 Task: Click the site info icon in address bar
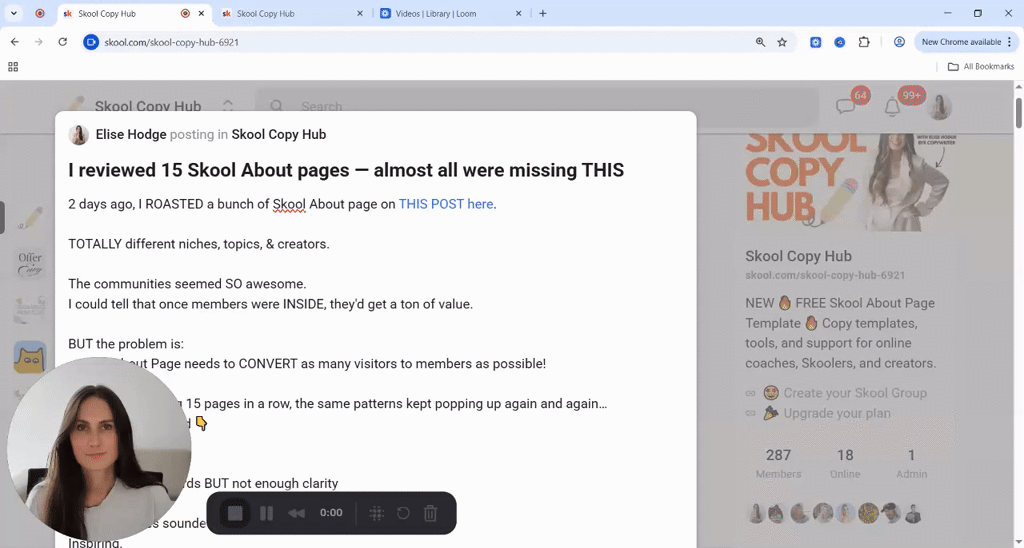91,42
